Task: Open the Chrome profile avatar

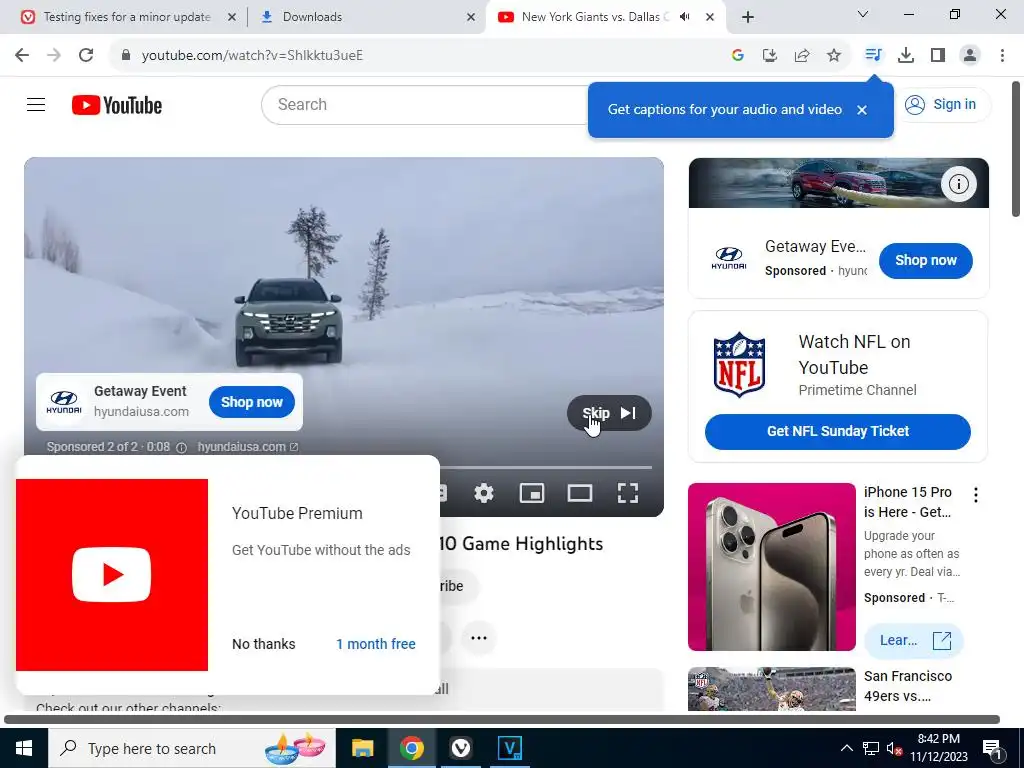Action: click(x=970, y=56)
